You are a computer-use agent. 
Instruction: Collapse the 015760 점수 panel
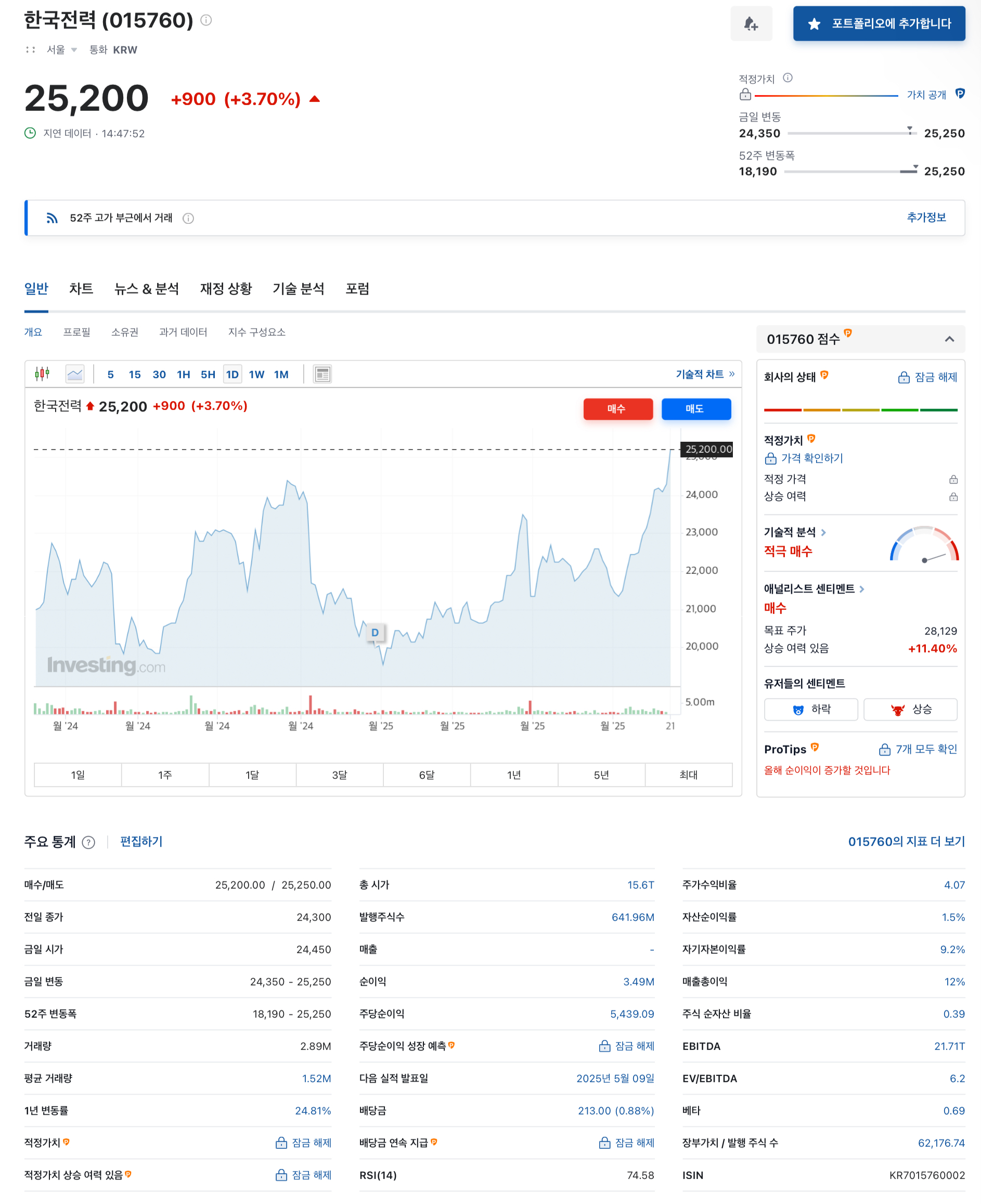pos(949,339)
